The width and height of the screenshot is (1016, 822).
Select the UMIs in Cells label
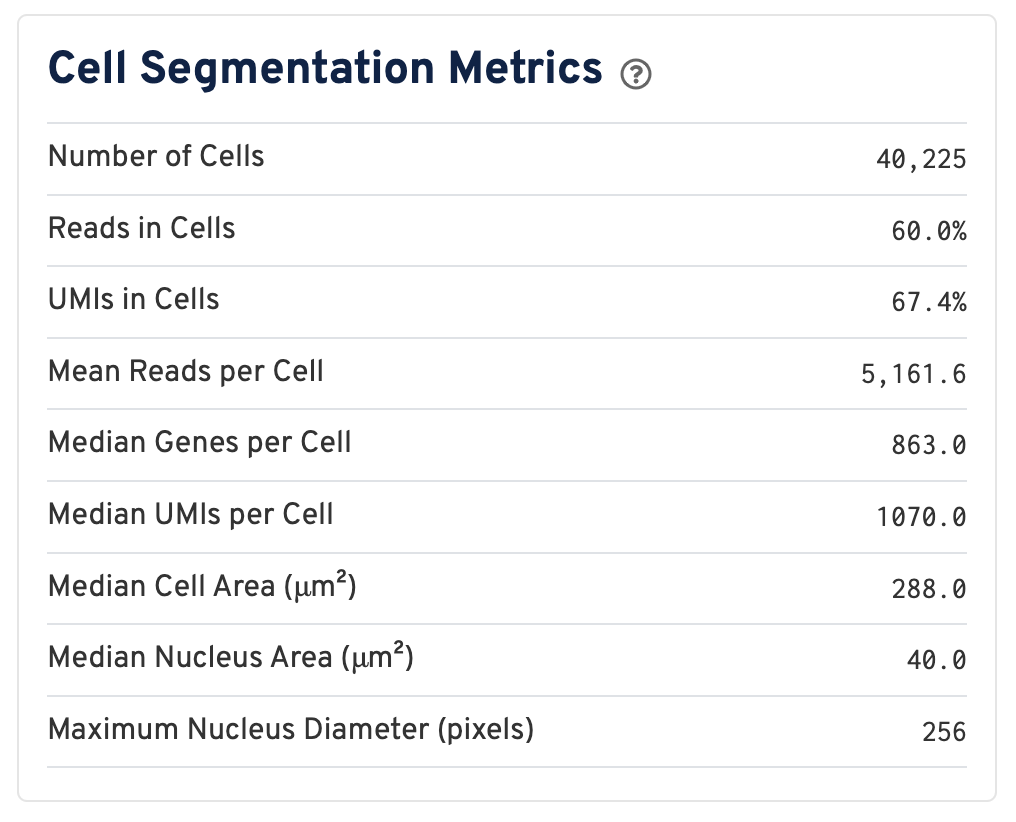click(x=134, y=300)
